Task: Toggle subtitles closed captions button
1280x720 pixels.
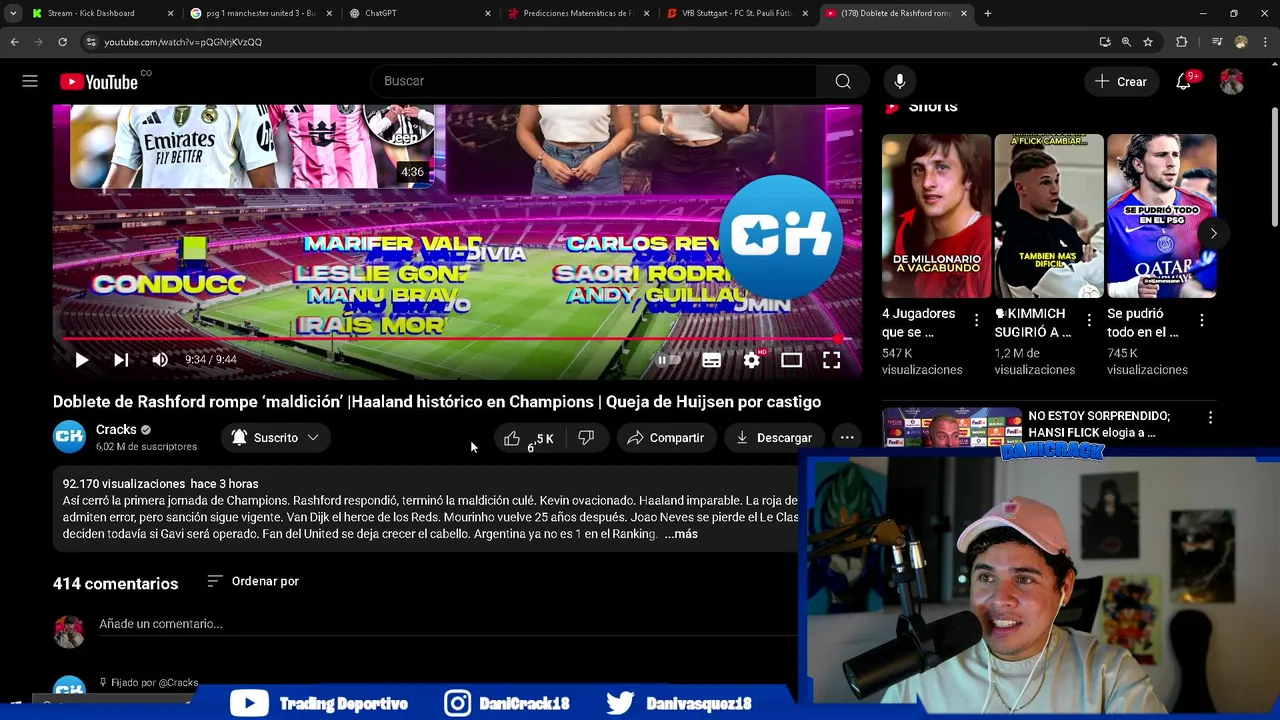Action: click(x=711, y=360)
